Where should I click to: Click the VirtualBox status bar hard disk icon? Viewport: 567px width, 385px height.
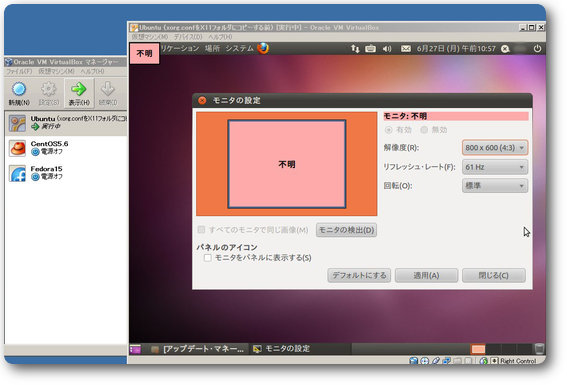[414, 361]
